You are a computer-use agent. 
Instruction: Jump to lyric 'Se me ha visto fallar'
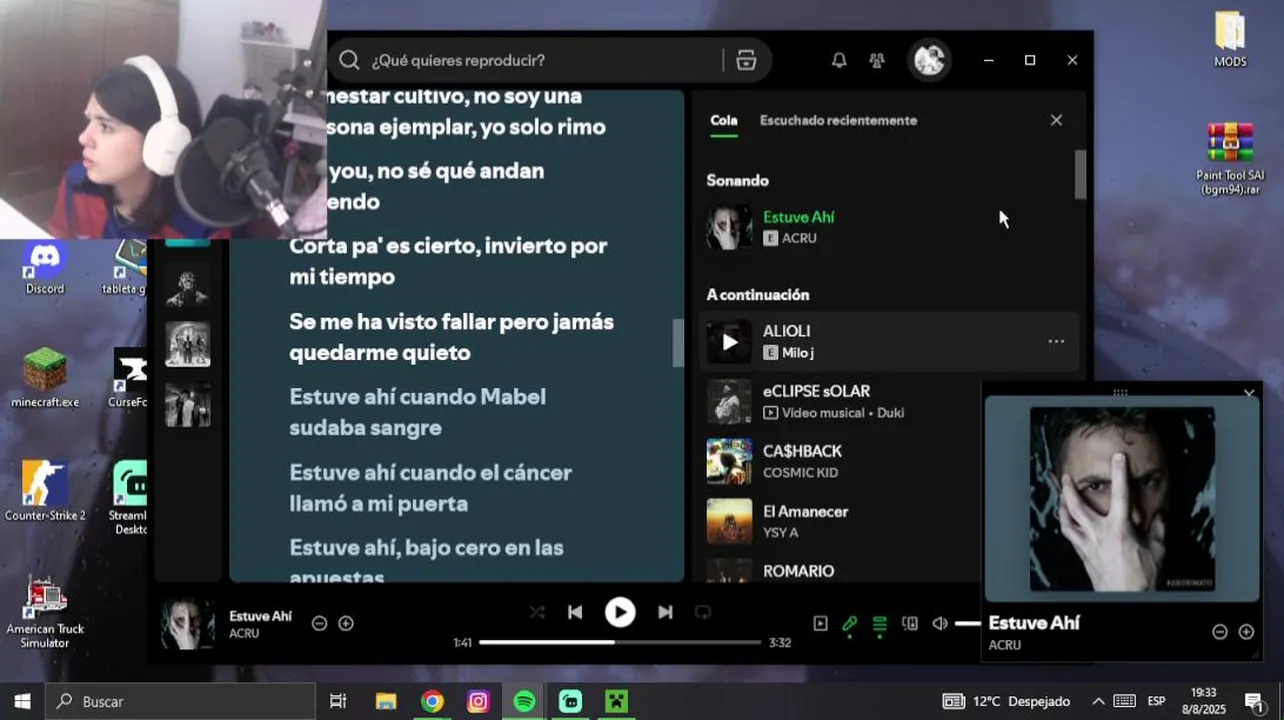click(x=451, y=337)
